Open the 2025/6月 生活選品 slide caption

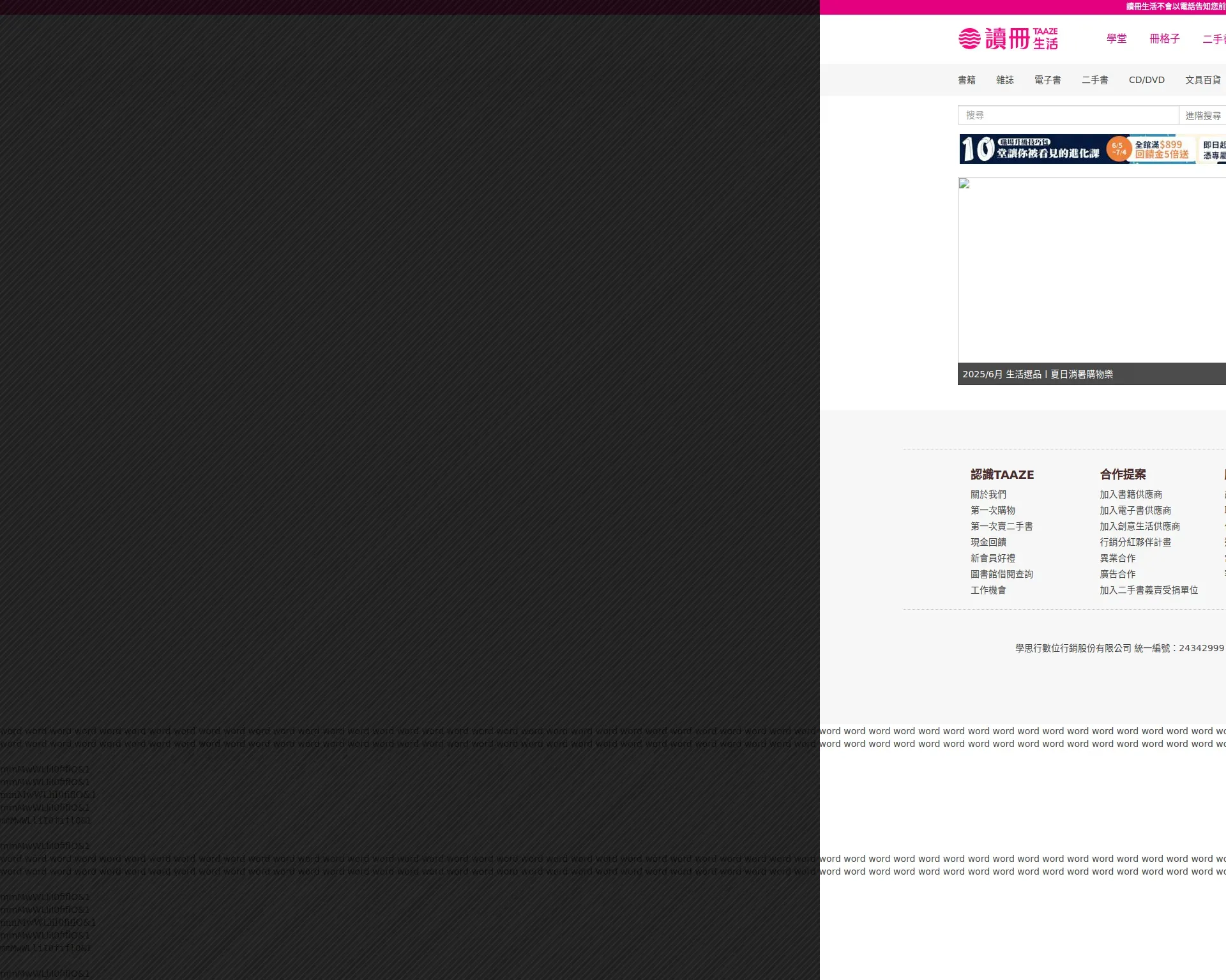click(x=1037, y=374)
